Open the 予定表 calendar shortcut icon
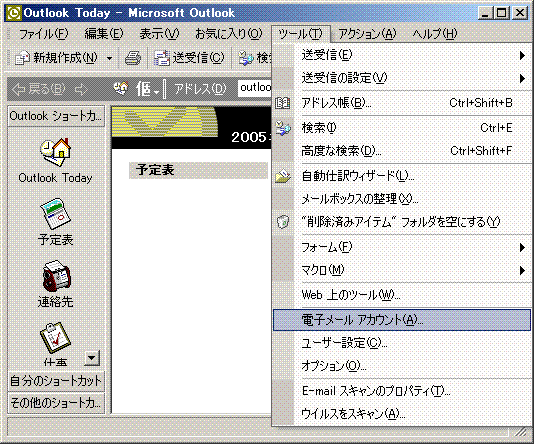Viewport: 534px width, 444px height. [x=56, y=213]
